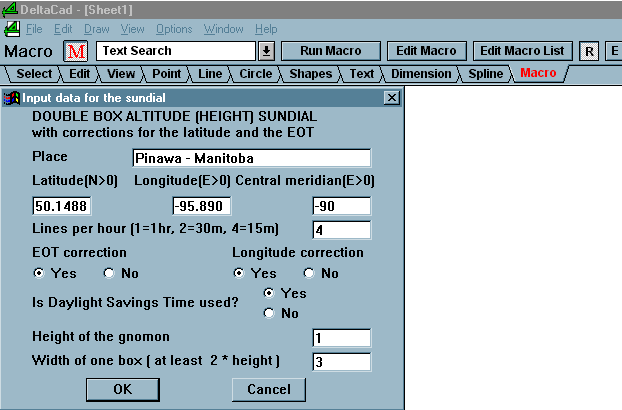Click the Text Search macro combo box
Image resolution: width=622 pixels, height=410 pixels.
pyautogui.click(x=176, y=51)
